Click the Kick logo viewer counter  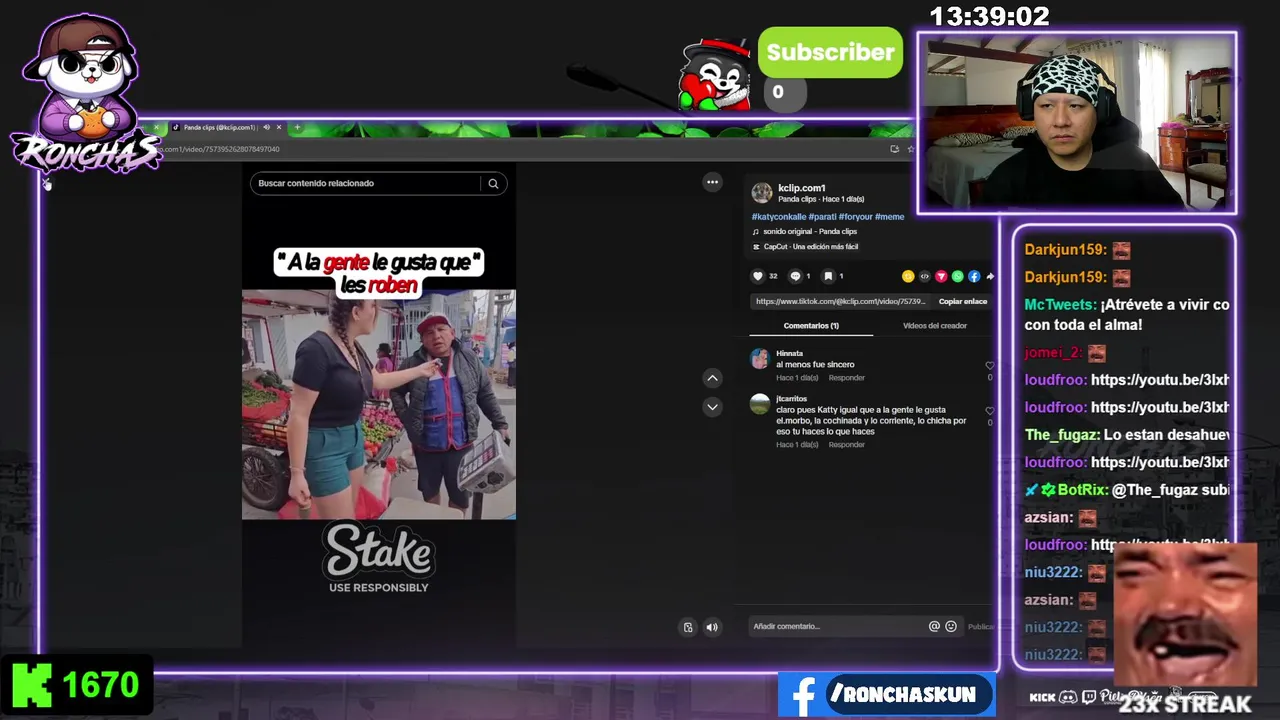tap(76, 686)
